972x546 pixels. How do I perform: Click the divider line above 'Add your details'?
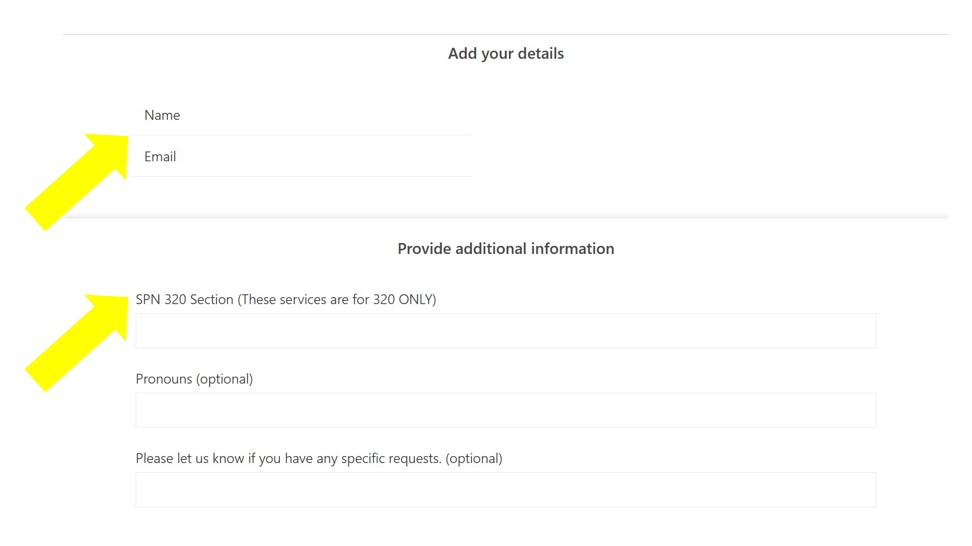point(506,35)
